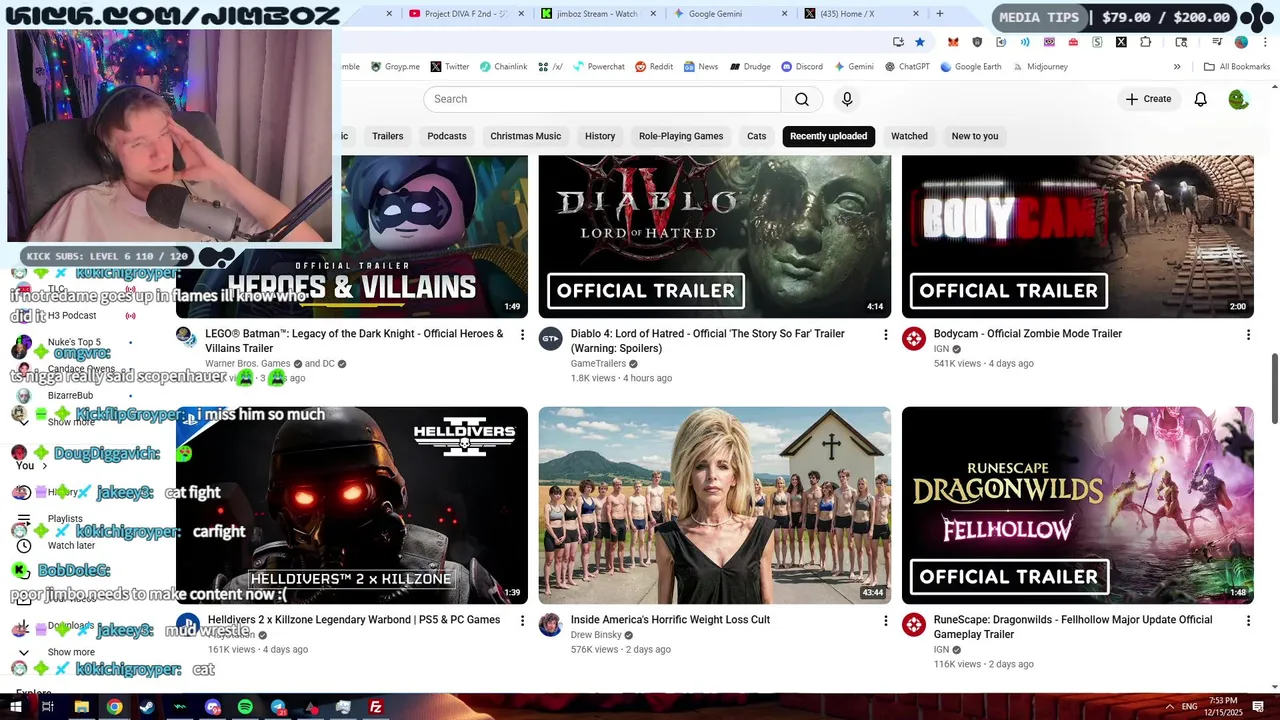
Task: Click the page vertical scrollbar thumb
Action: 1274,389
